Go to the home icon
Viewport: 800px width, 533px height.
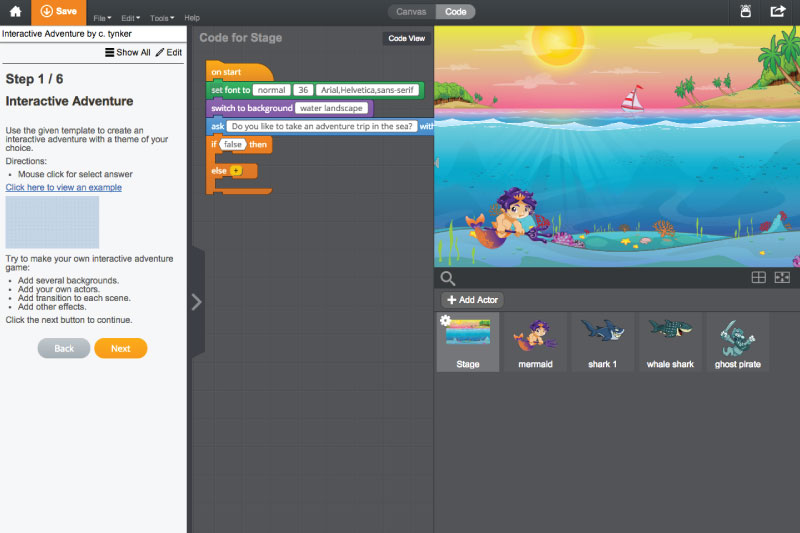15,12
